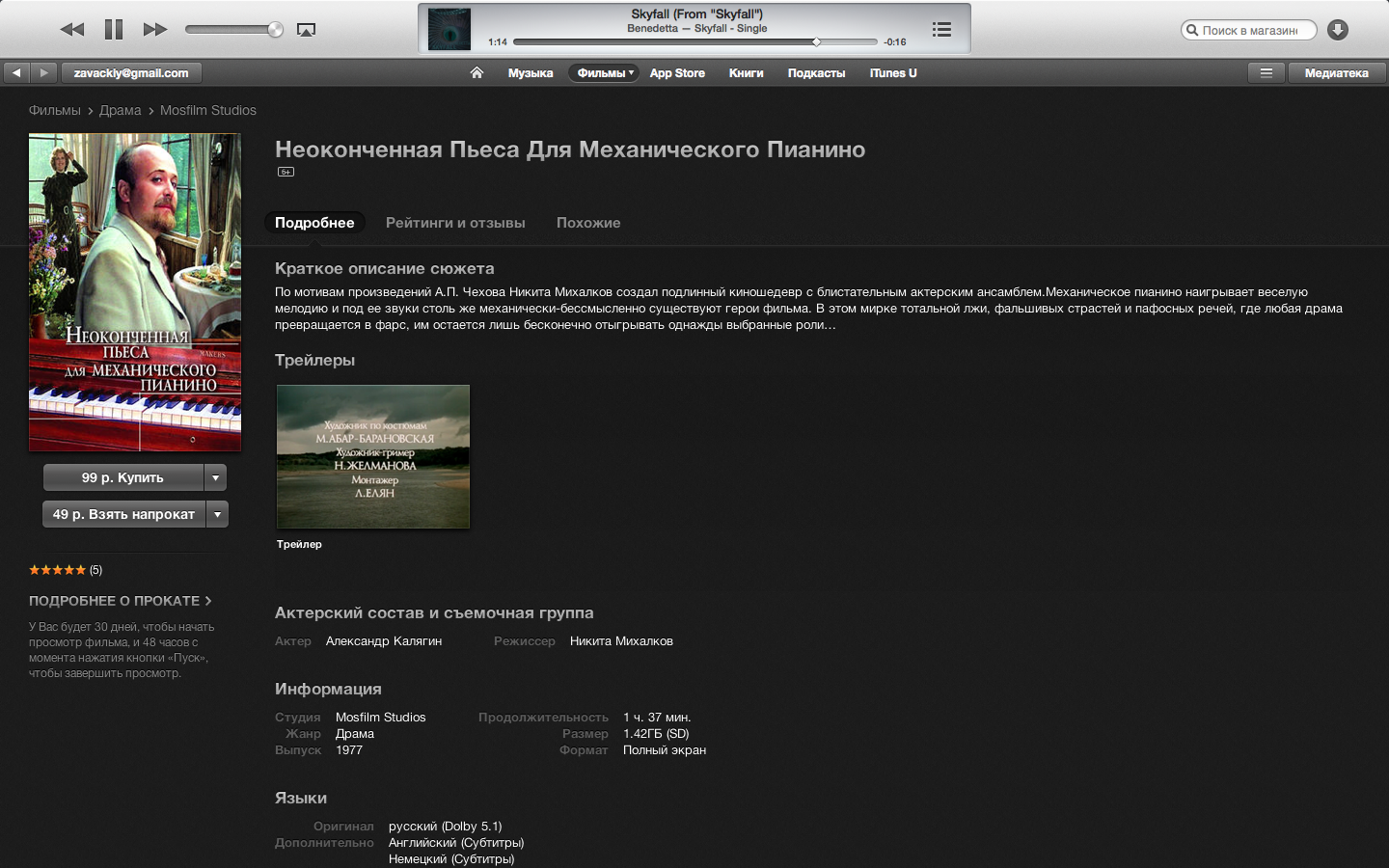Click the movie poster image
This screenshot has width=1389, height=868.
tap(135, 292)
